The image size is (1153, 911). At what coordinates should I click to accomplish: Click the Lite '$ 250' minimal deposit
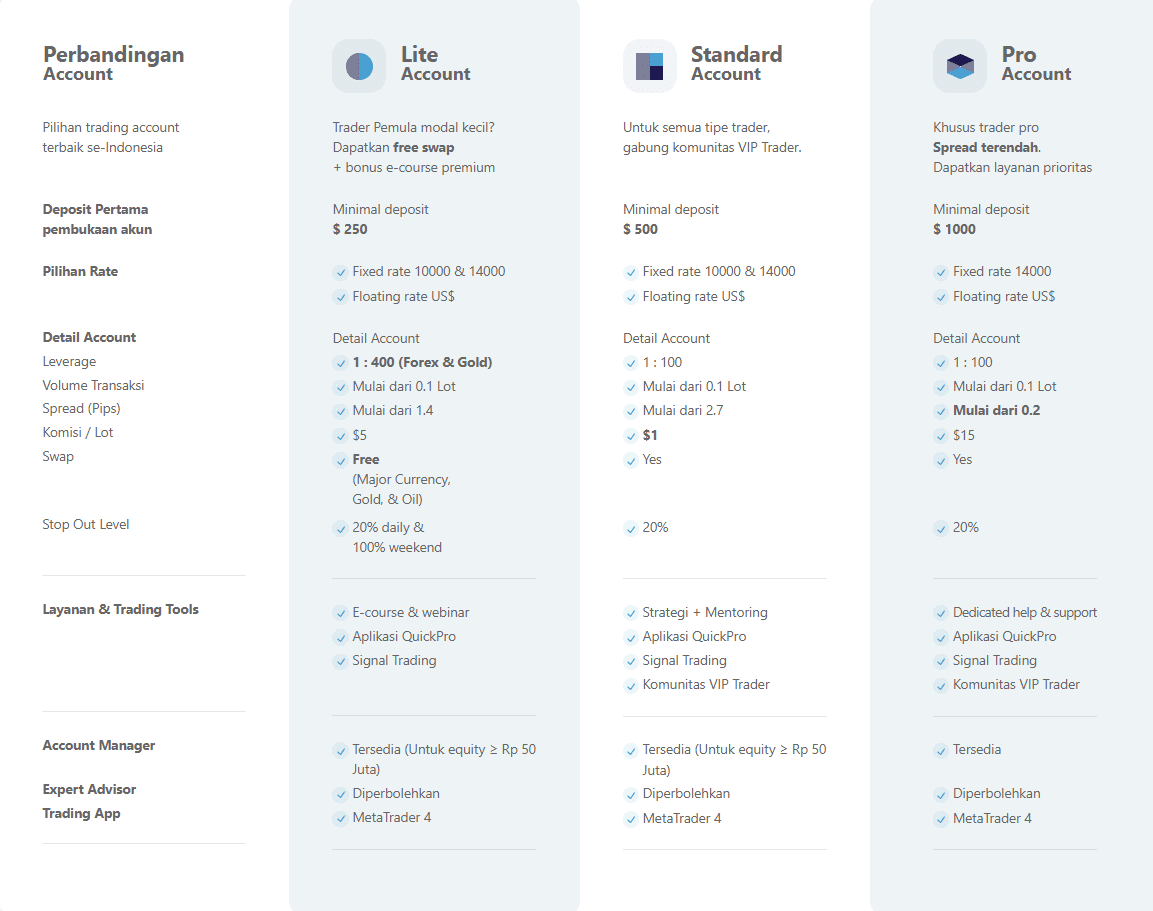click(350, 229)
